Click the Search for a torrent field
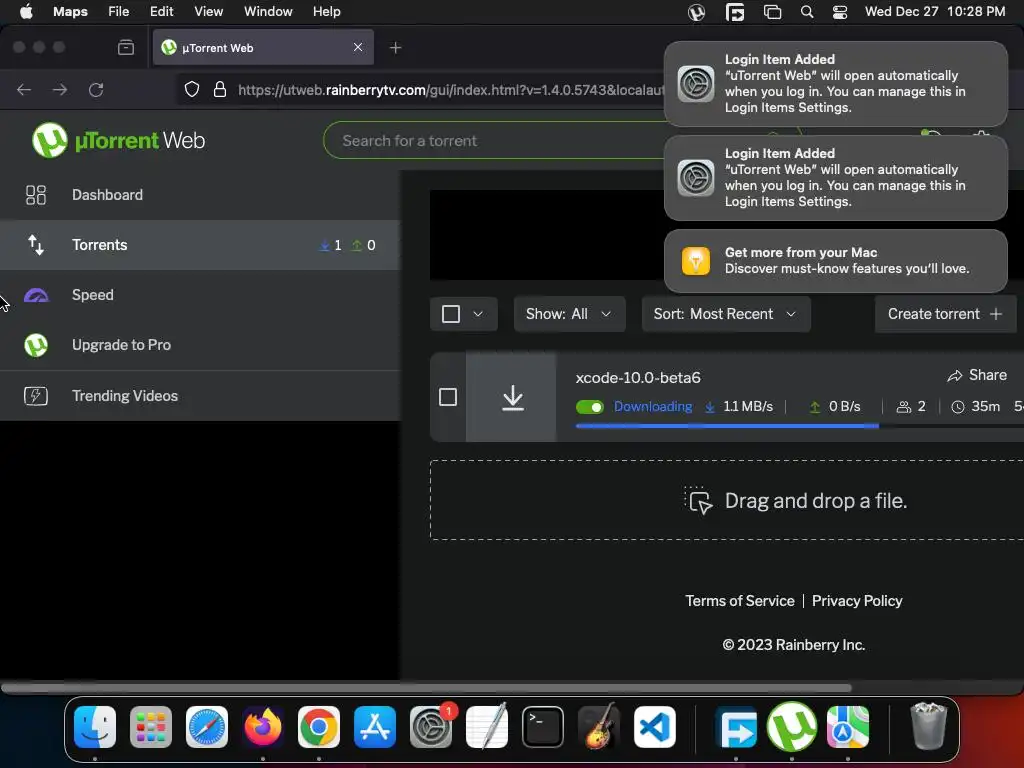 (496, 140)
